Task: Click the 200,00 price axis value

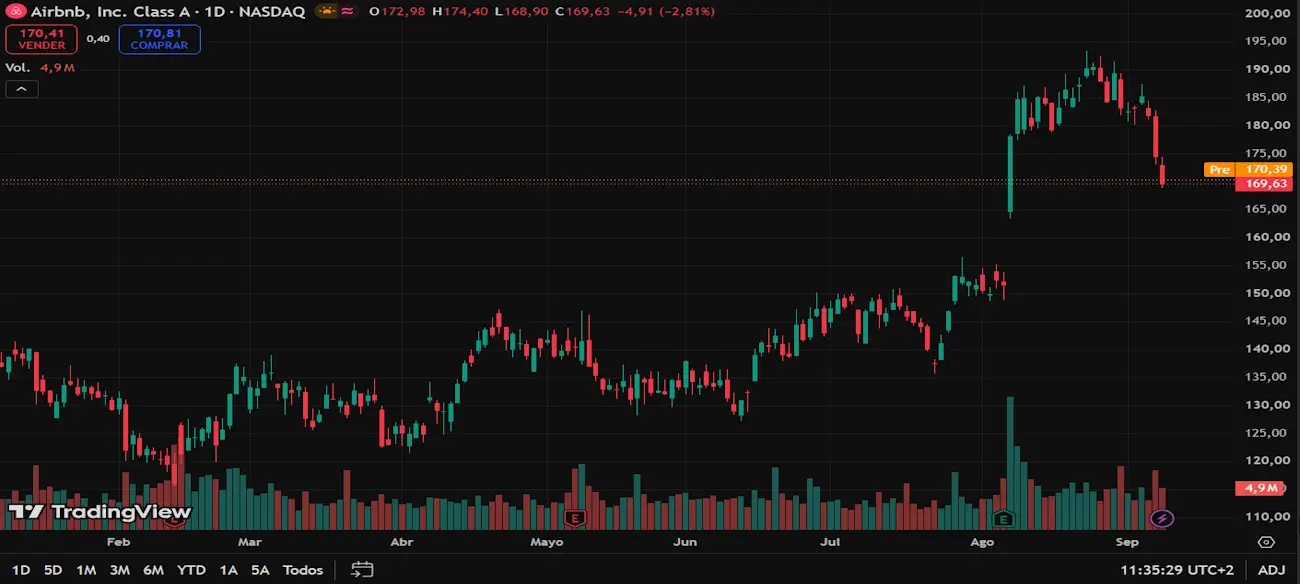Action: click(x=1265, y=13)
